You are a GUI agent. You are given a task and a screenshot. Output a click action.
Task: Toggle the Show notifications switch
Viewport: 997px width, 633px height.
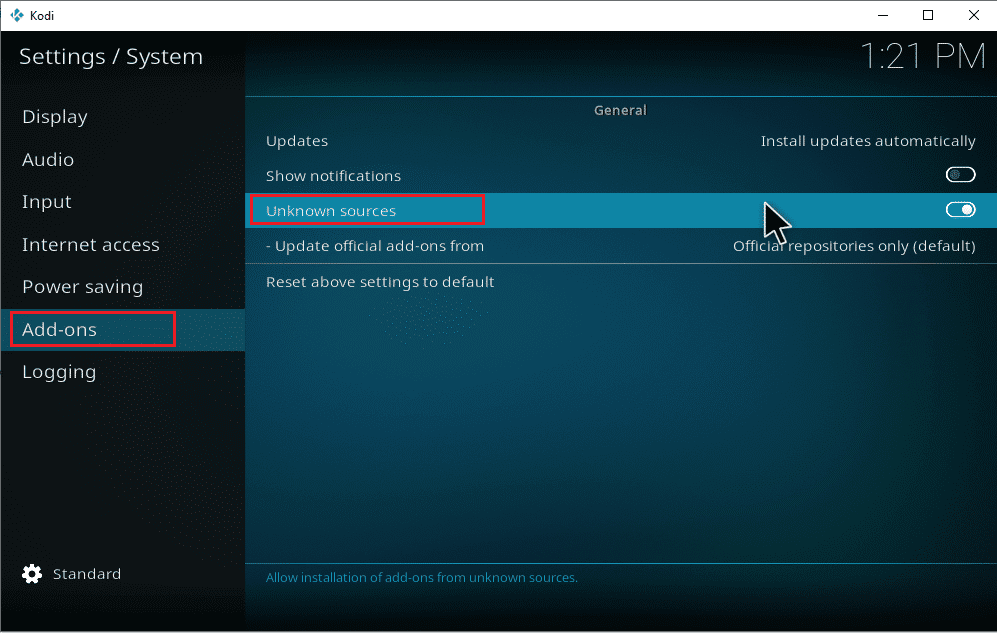click(960, 175)
